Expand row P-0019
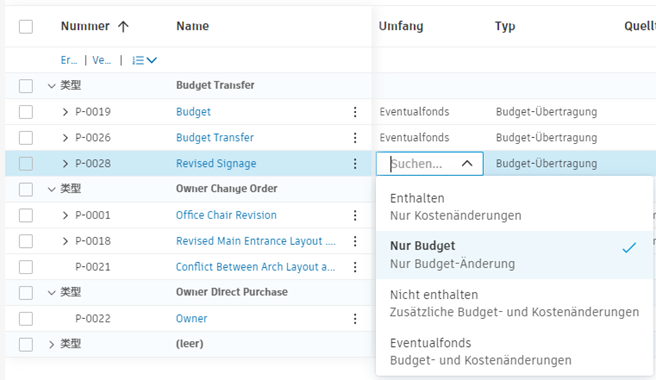The height and width of the screenshot is (380, 656). click(x=65, y=112)
